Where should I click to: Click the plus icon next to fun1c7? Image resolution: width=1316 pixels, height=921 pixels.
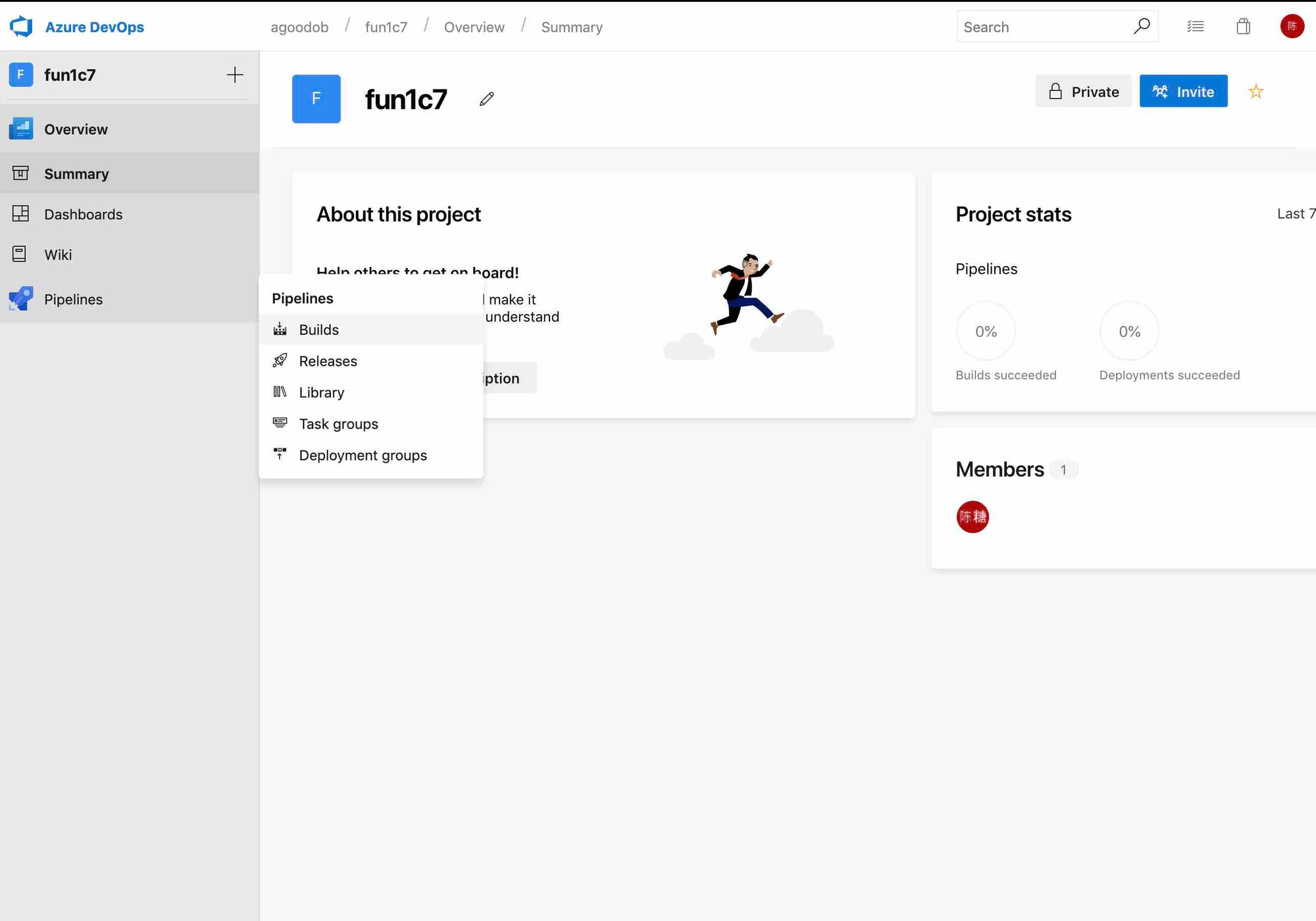(x=234, y=75)
